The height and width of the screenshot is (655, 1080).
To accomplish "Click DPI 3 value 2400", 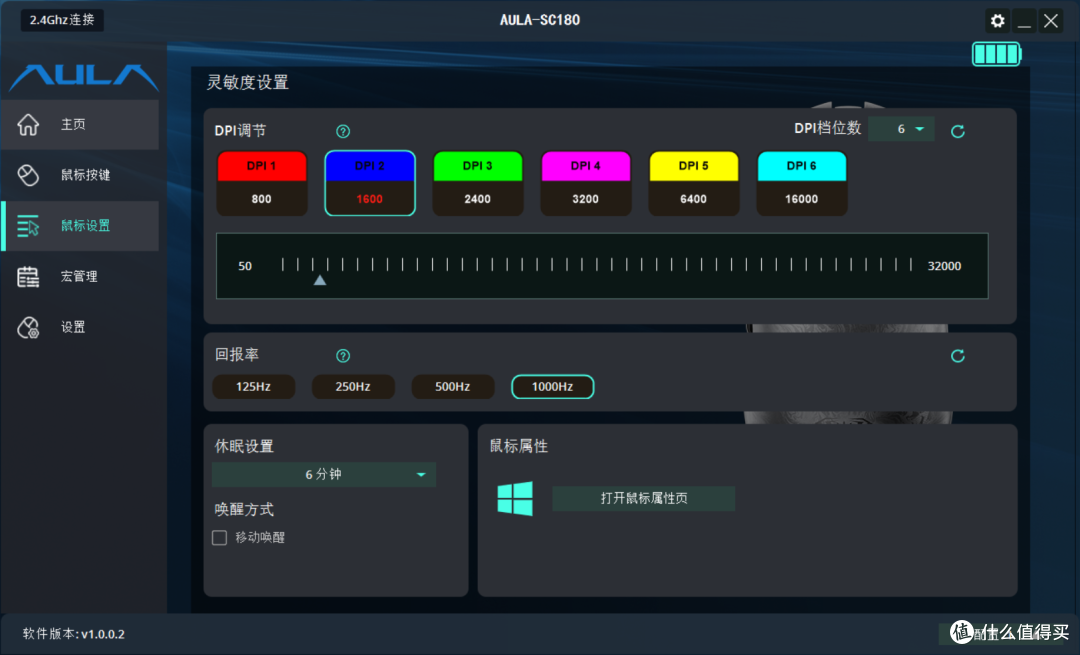I will (477, 199).
